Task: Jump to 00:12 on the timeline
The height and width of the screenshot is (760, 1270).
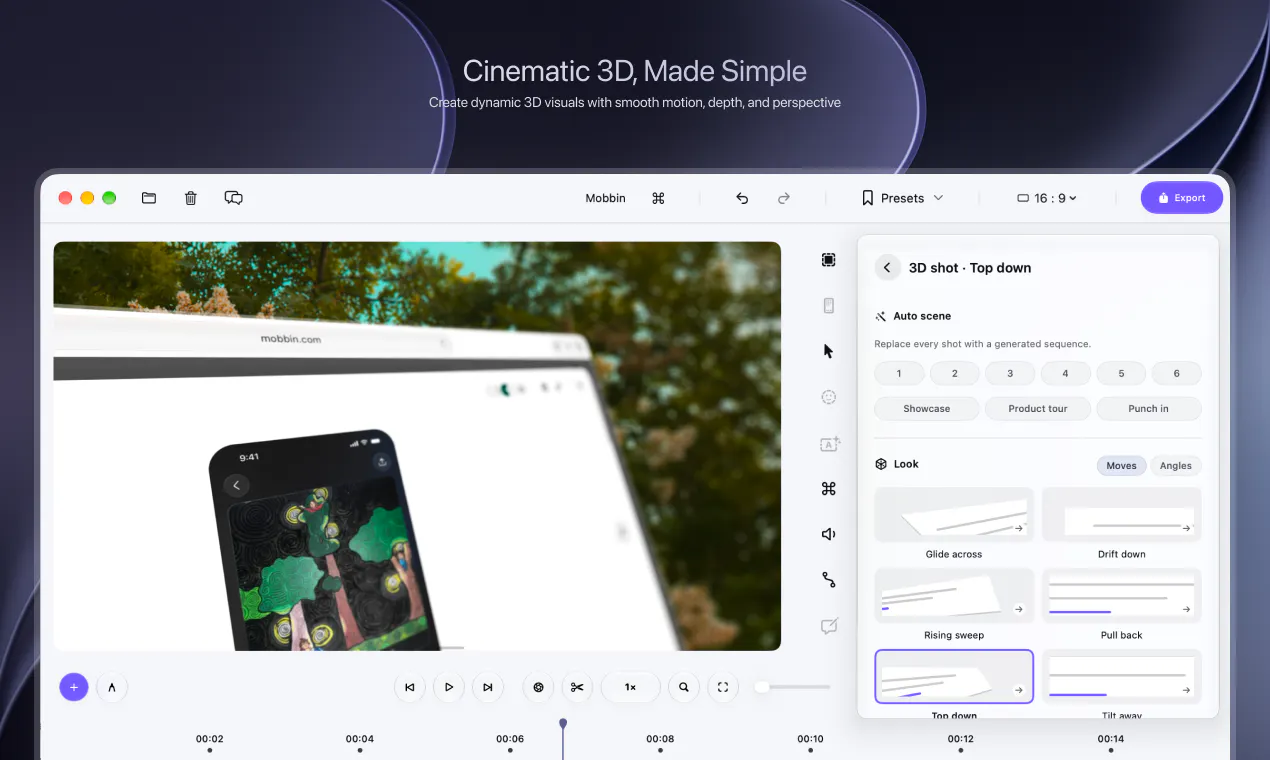Action: coord(961,740)
